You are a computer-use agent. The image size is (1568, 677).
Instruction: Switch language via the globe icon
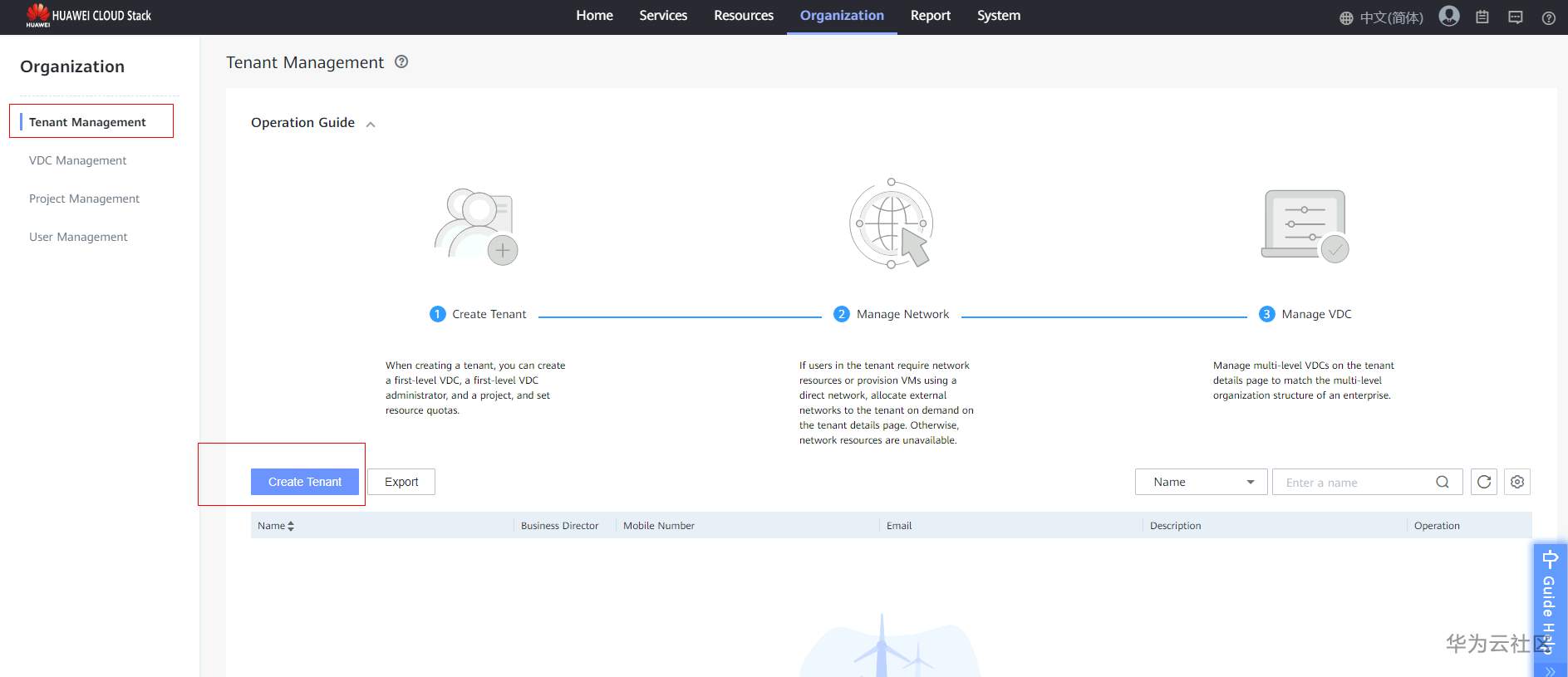(x=1346, y=18)
